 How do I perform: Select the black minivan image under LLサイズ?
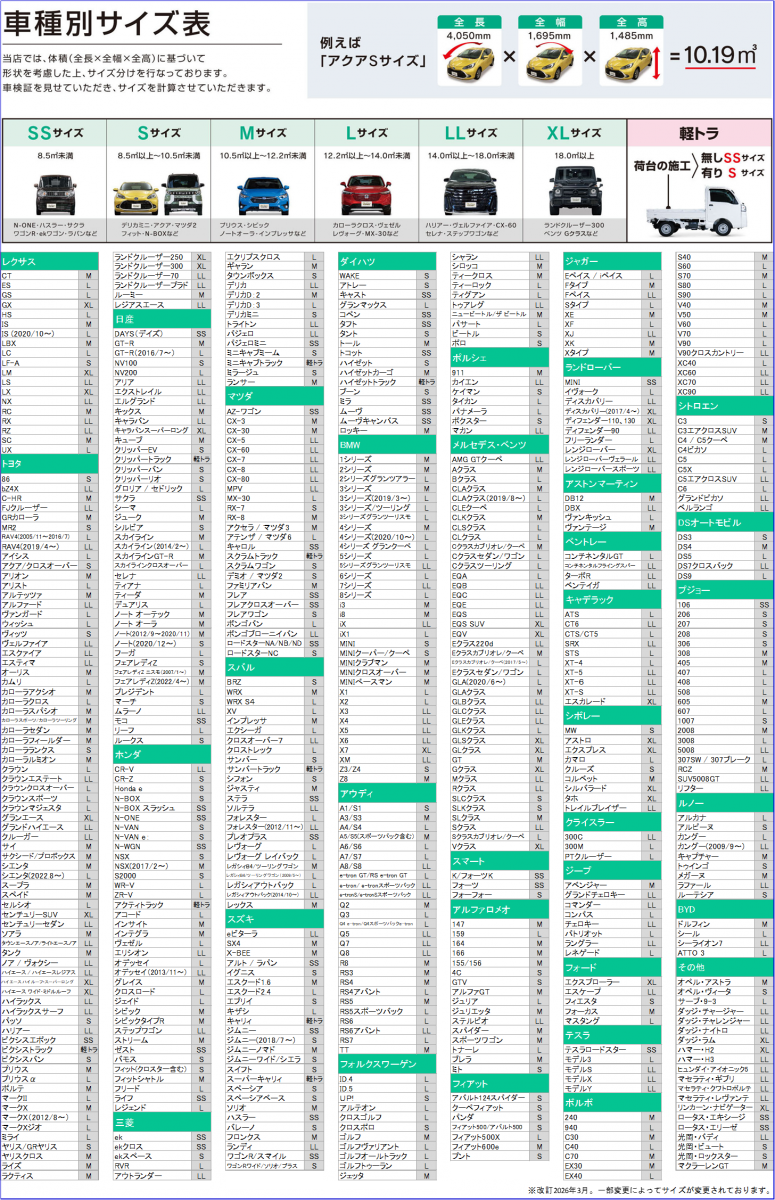click(x=472, y=189)
